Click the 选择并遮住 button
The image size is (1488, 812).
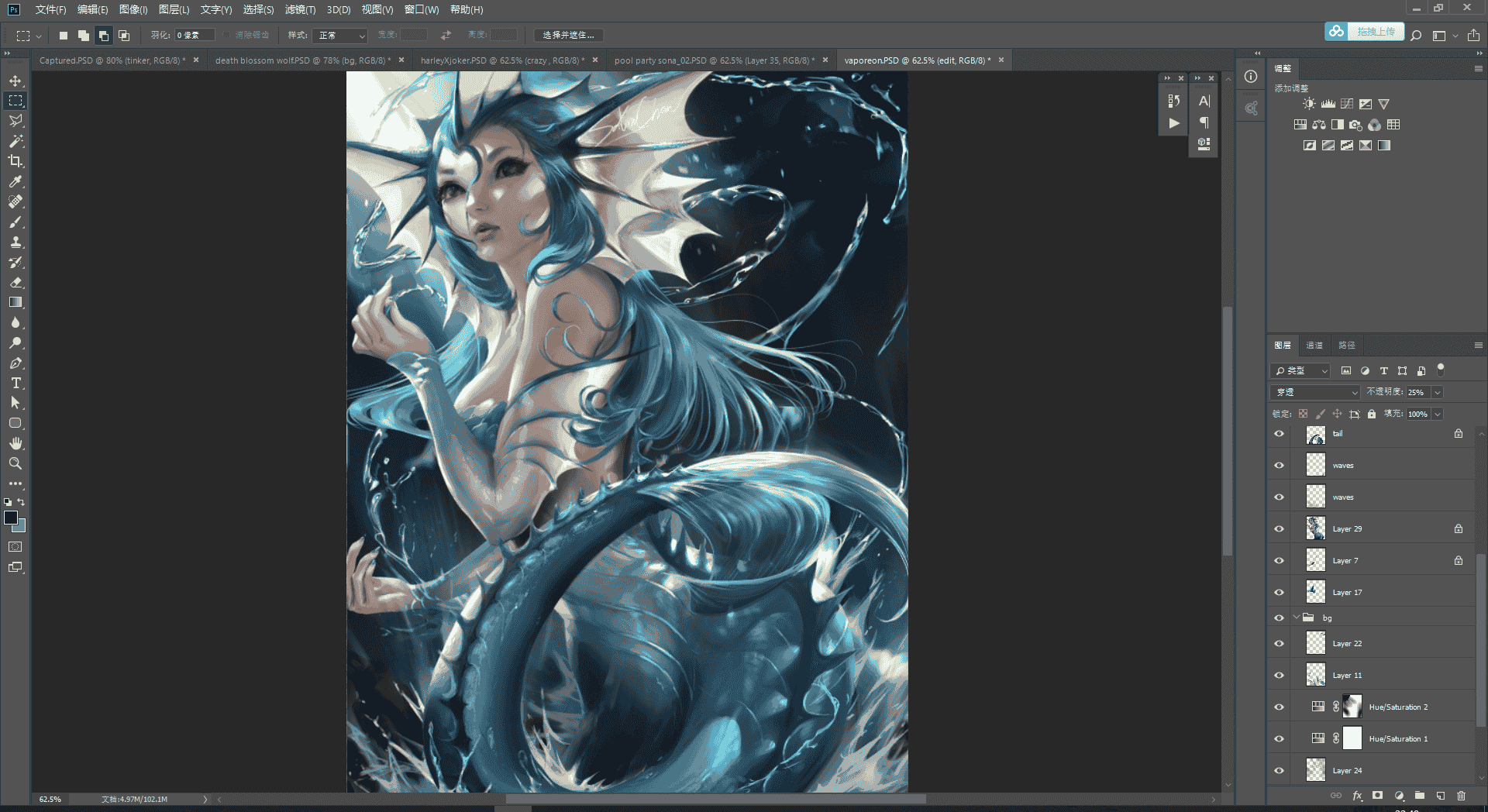point(568,35)
